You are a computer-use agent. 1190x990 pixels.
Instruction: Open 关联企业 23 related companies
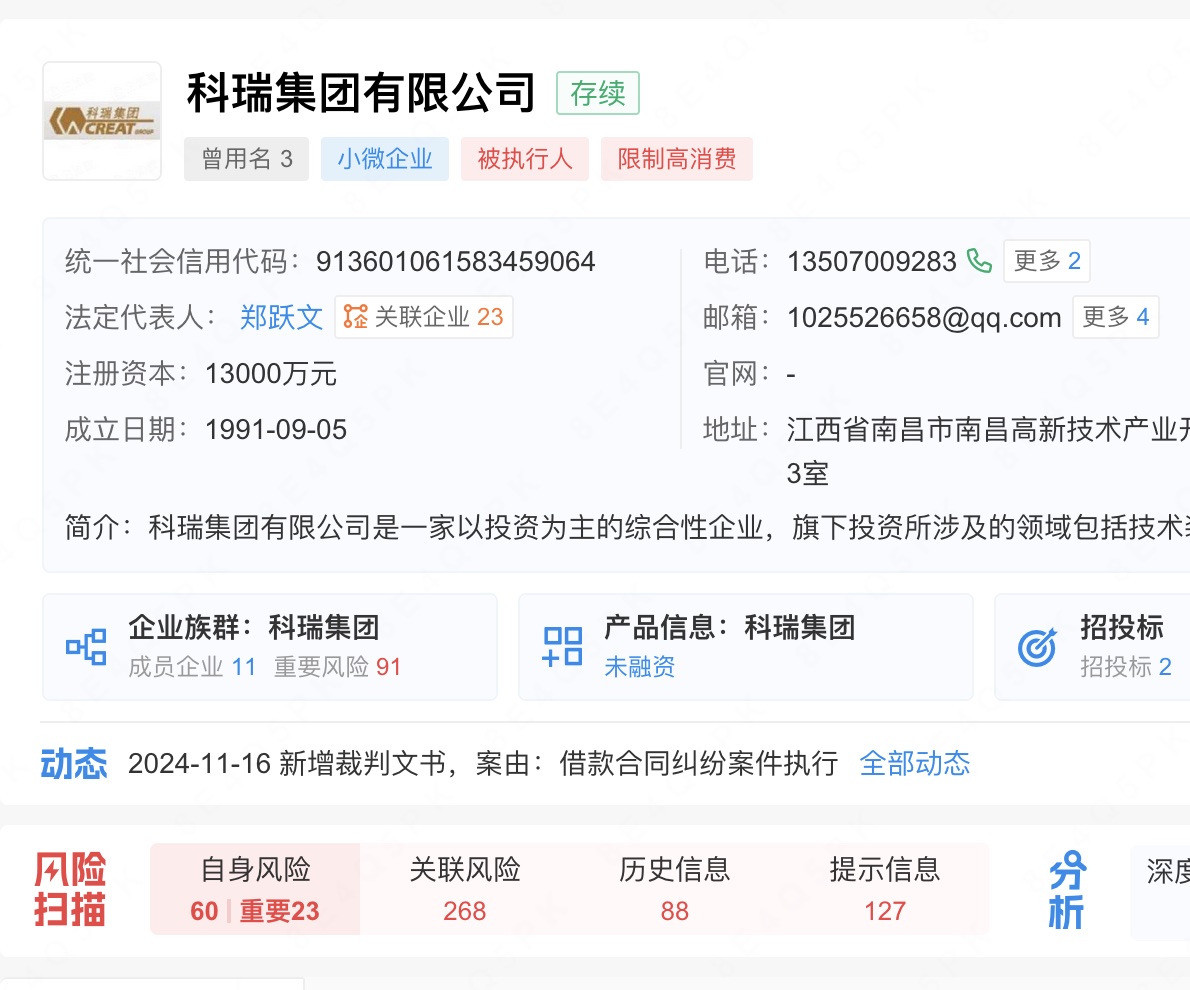(424, 317)
